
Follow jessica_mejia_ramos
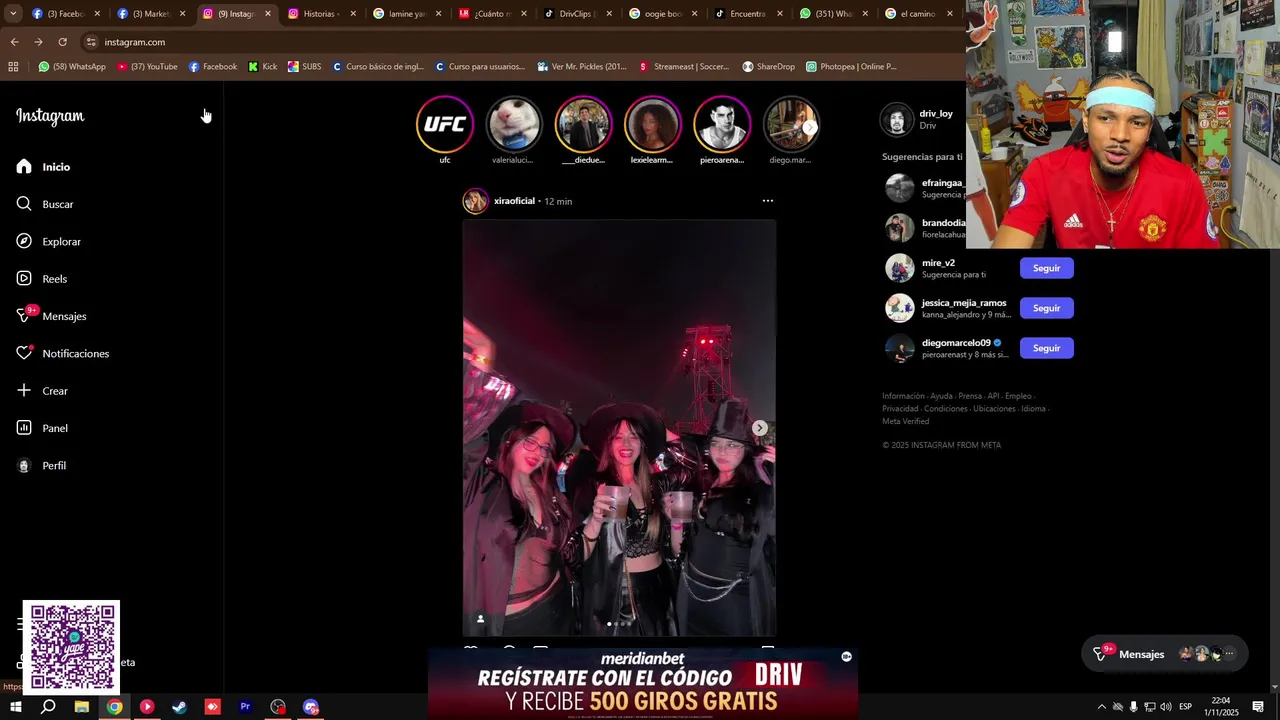[1047, 308]
